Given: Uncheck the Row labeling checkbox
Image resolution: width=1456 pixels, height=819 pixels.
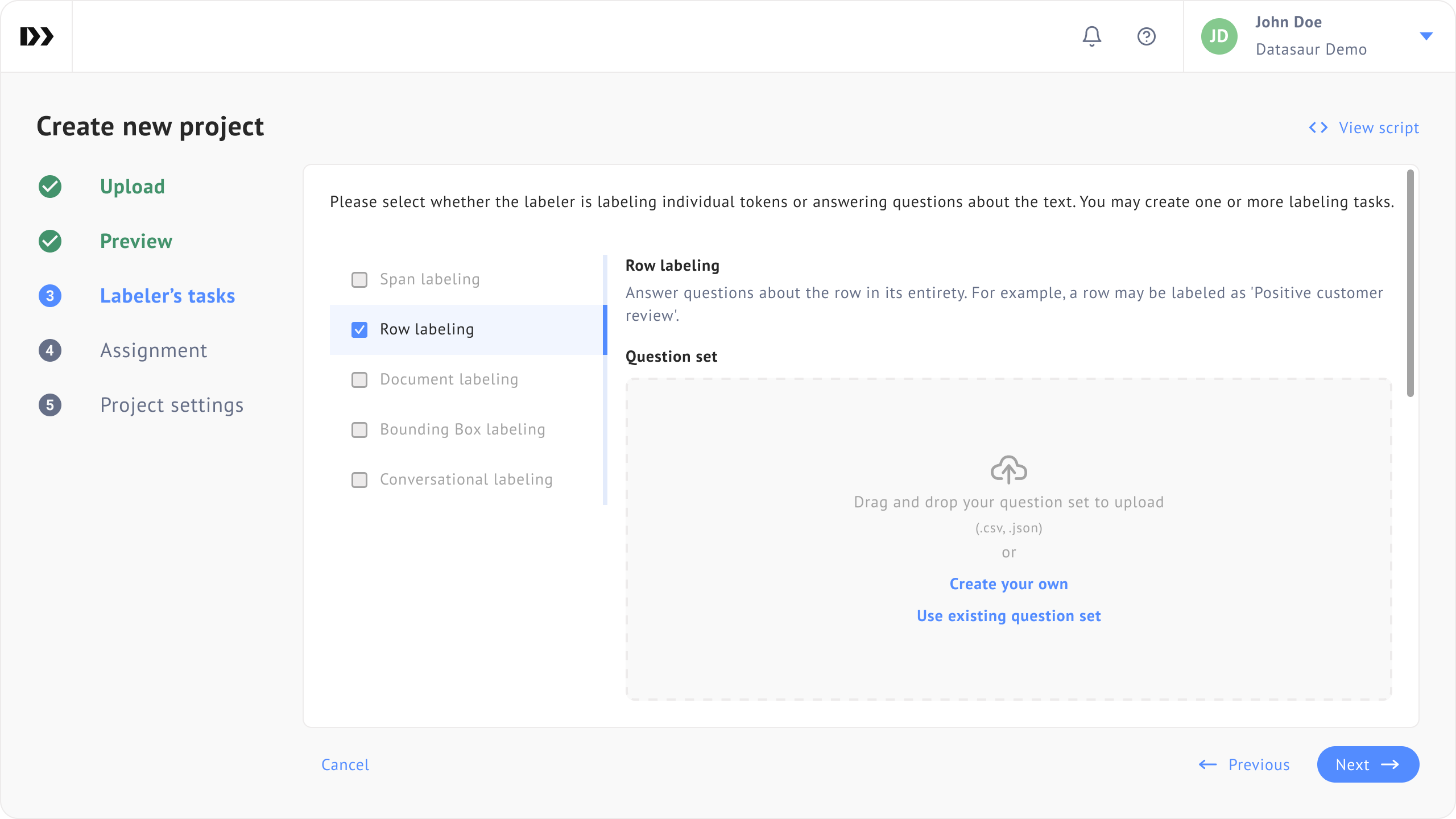Looking at the screenshot, I should [x=359, y=329].
